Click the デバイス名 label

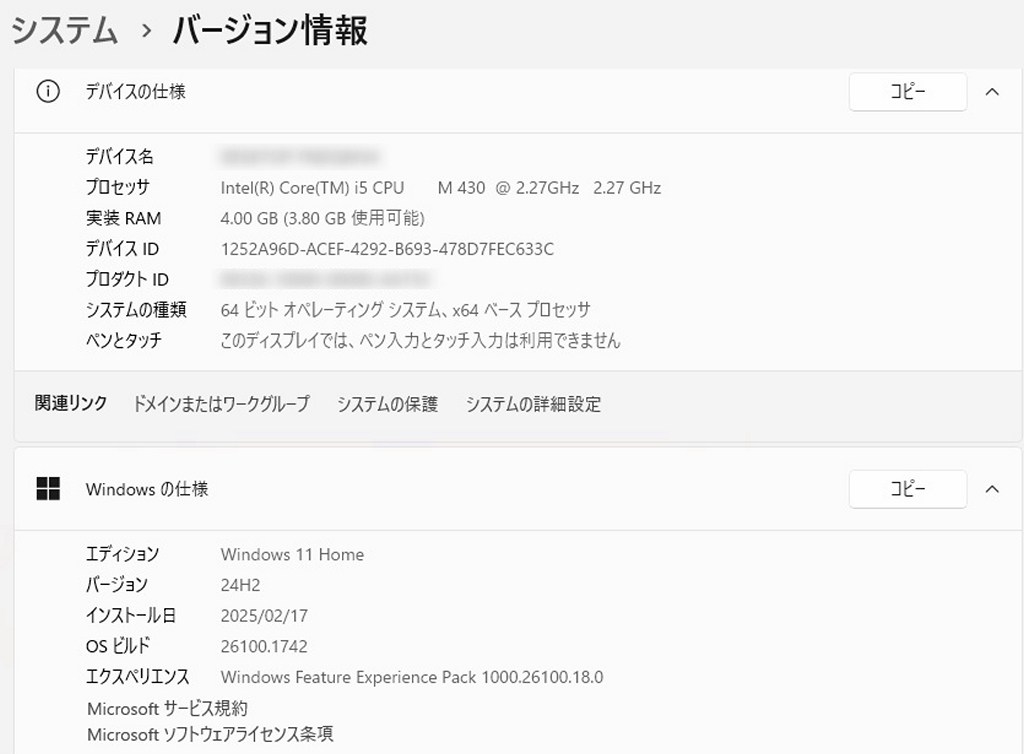click(120, 157)
